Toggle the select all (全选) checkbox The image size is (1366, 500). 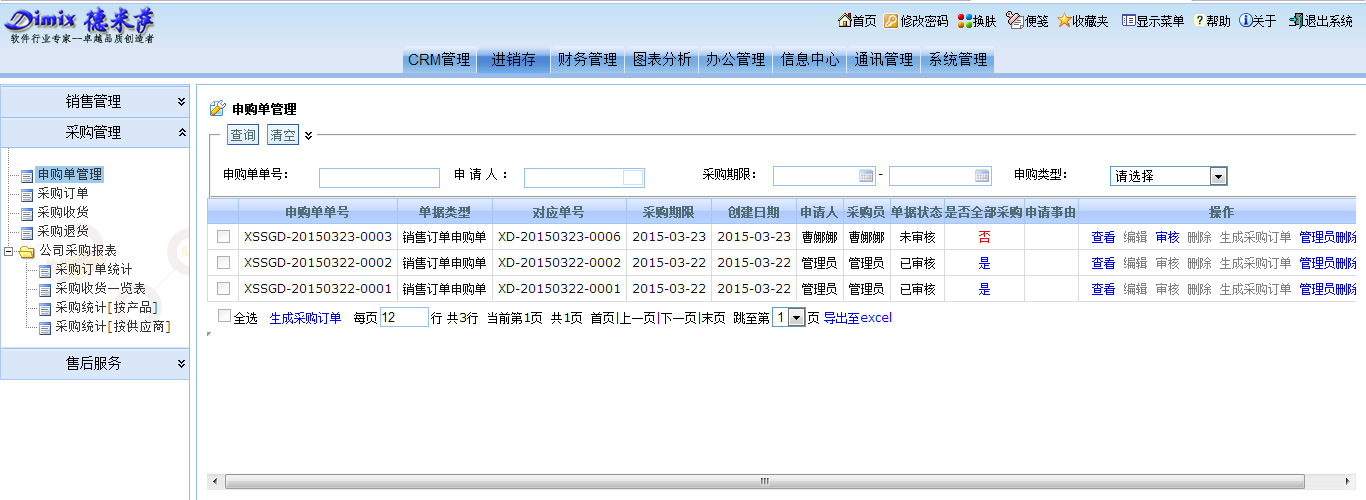pos(225,317)
